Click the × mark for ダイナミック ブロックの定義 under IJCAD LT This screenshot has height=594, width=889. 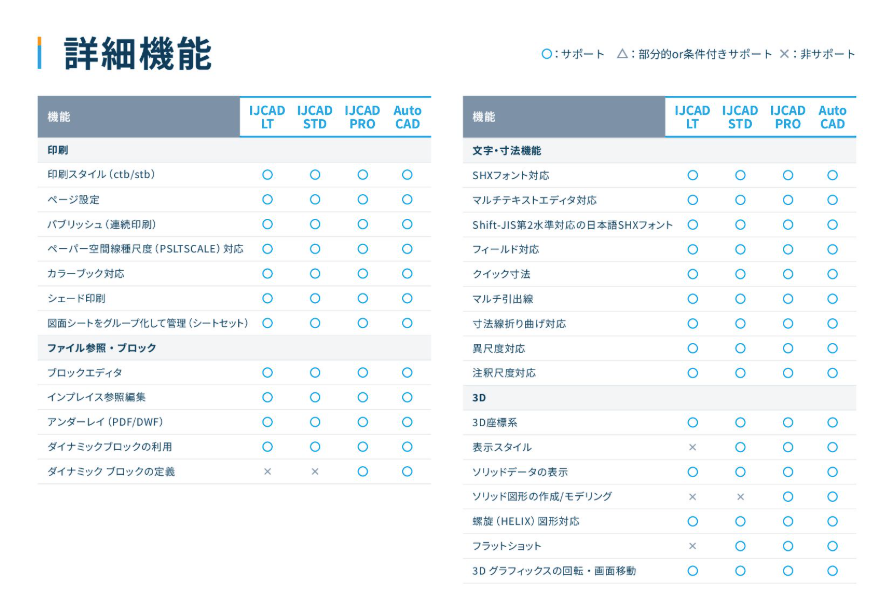point(268,472)
